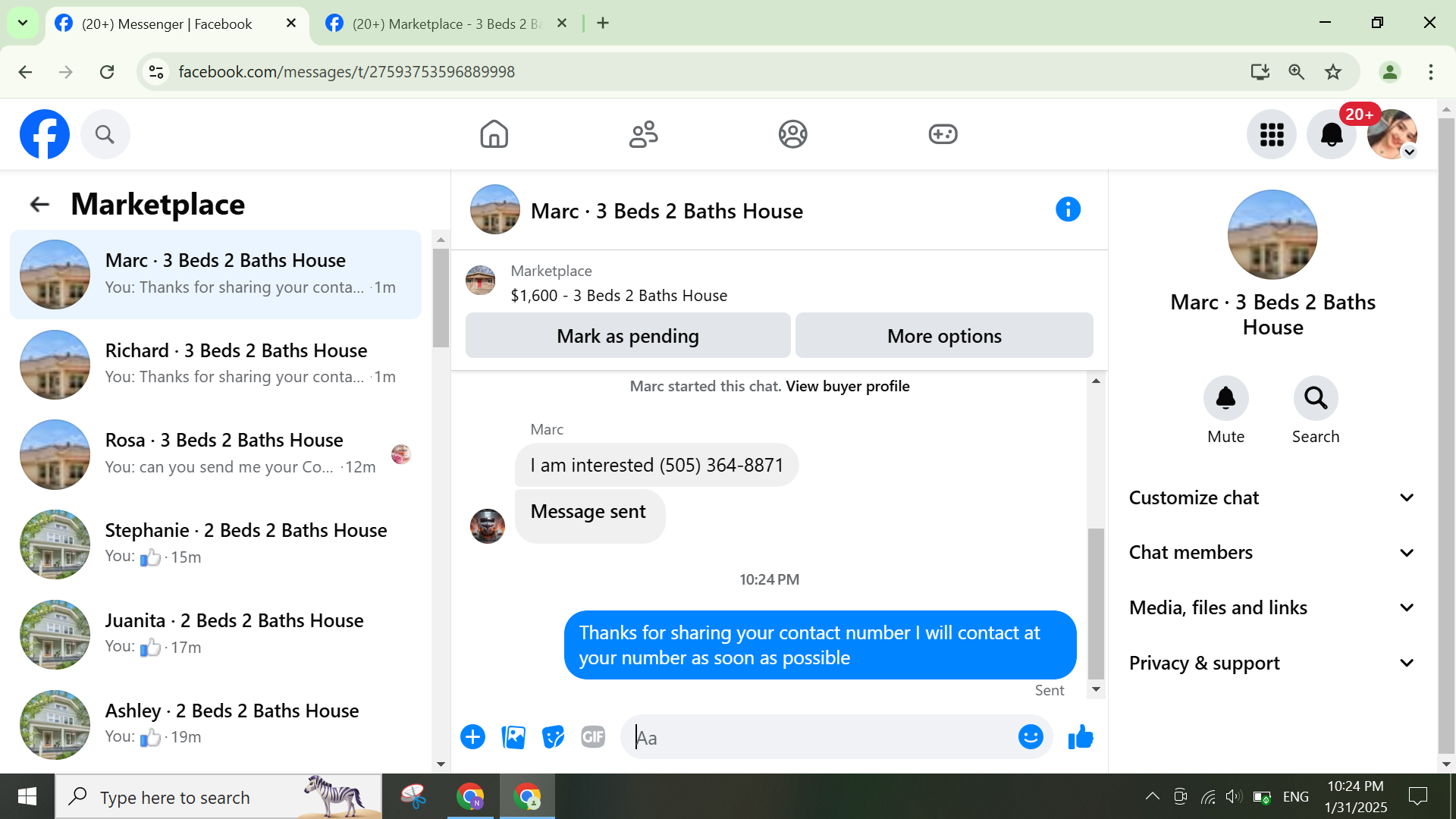Click the Windows taskbar search box
1456x819 pixels.
pyautogui.click(x=218, y=796)
